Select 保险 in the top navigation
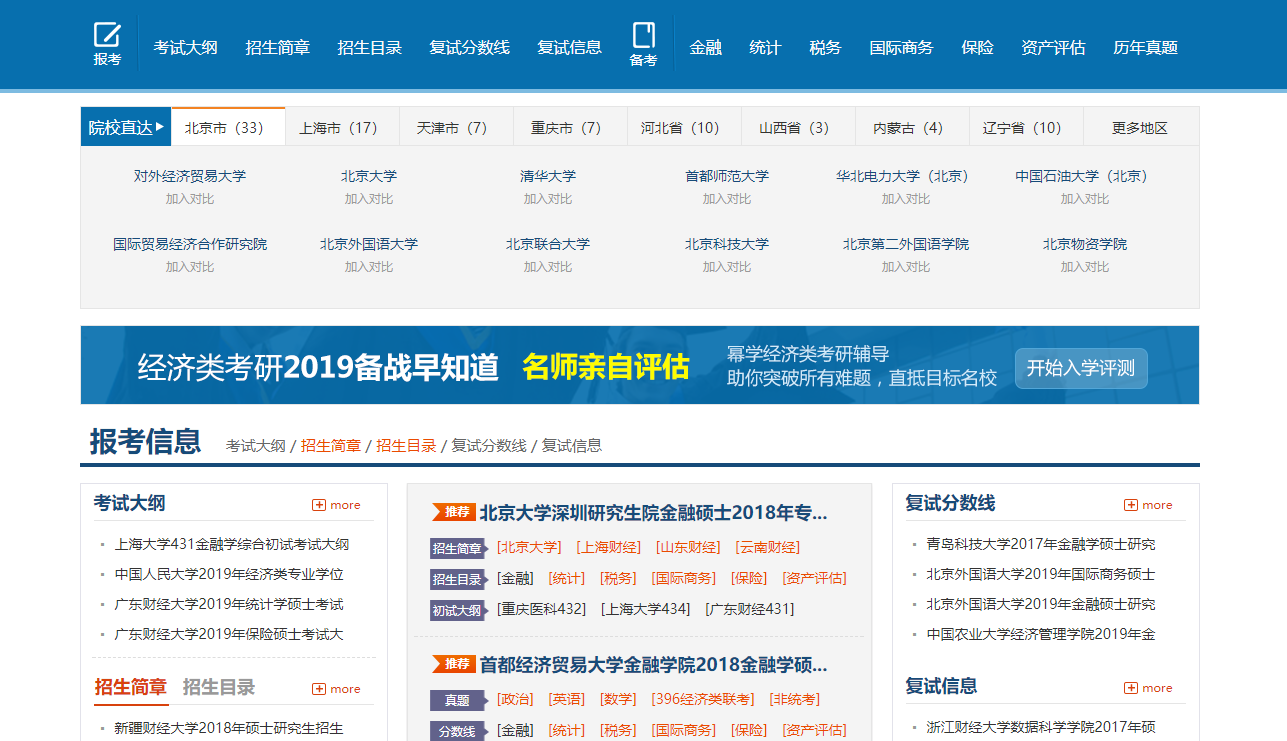This screenshot has height=741, width=1287. tap(977, 47)
